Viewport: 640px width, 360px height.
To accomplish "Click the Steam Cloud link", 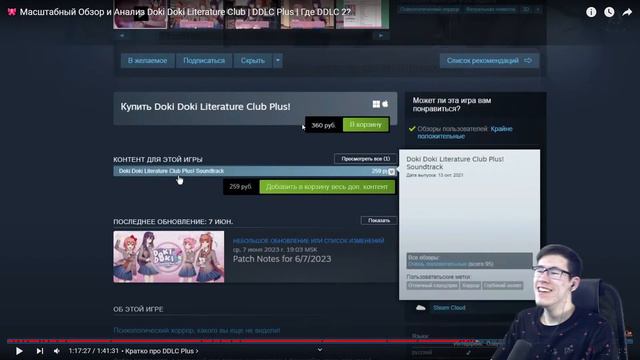I will pyautogui.click(x=449, y=308).
